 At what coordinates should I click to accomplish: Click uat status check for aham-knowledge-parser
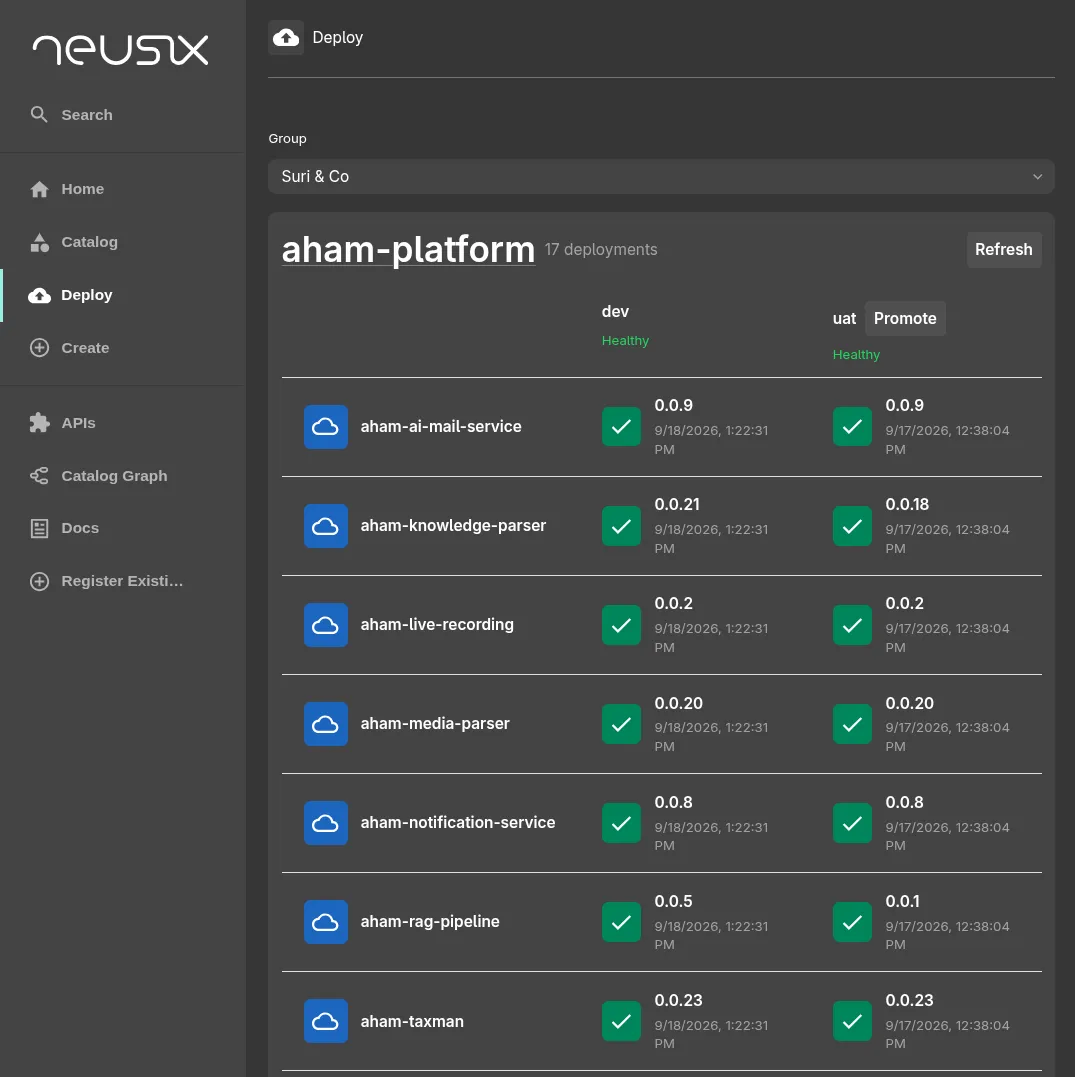tap(852, 526)
